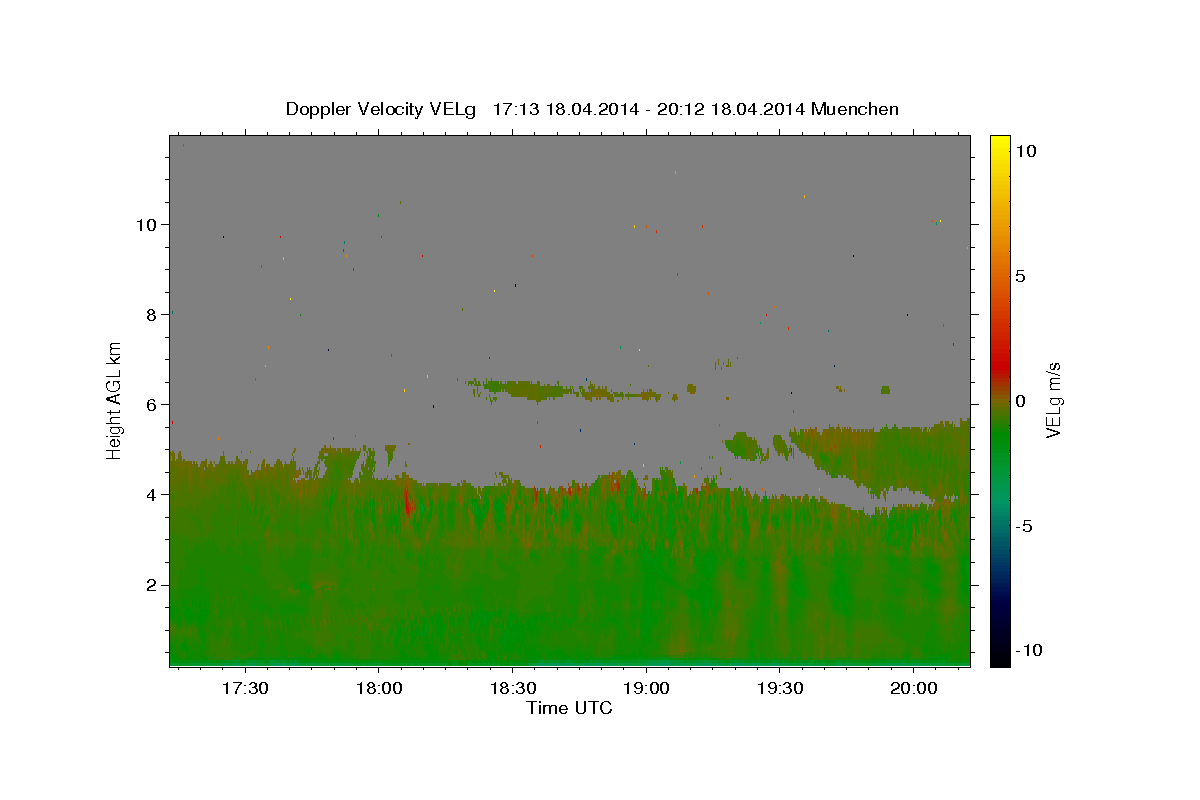
Task: Click the colorbar value -10 label
Action: [x=1027, y=650]
